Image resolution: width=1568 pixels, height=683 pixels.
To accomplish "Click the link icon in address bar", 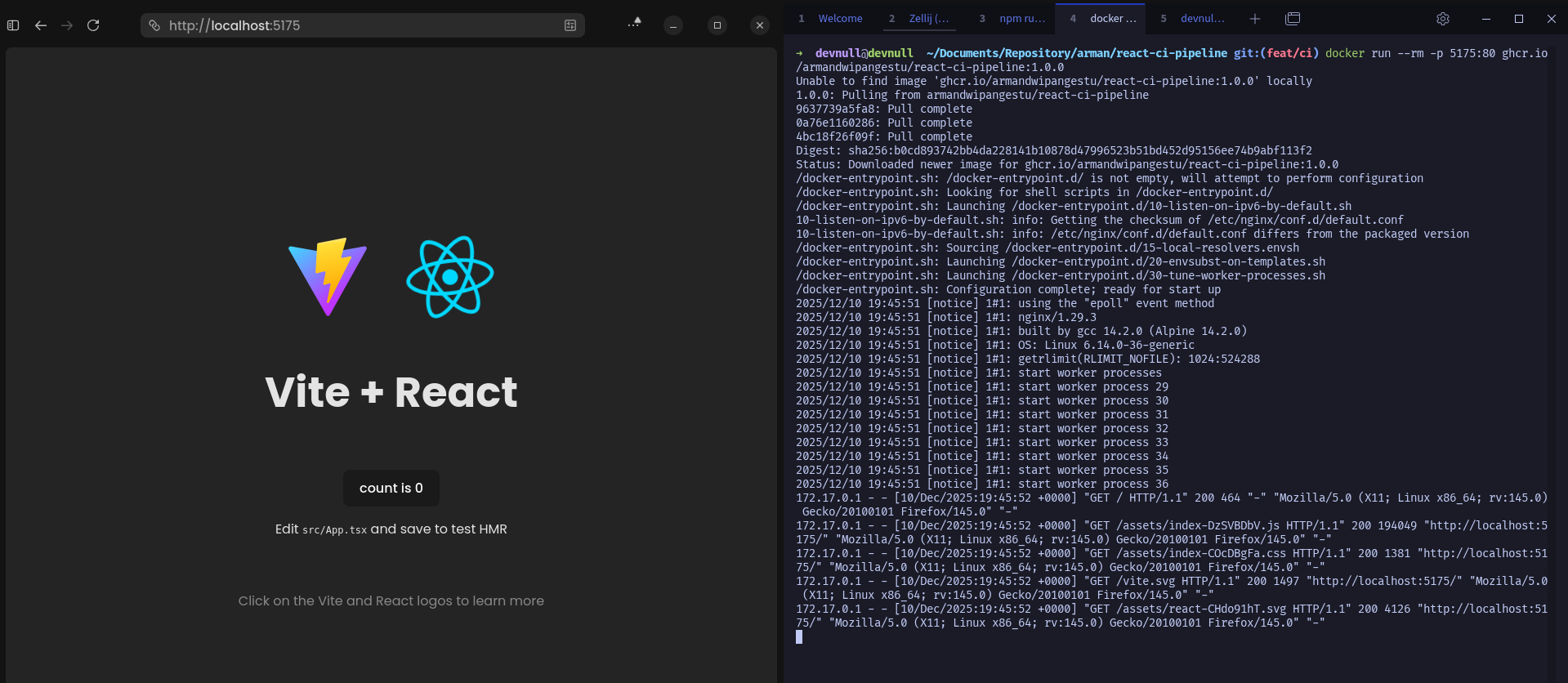I will (154, 25).
